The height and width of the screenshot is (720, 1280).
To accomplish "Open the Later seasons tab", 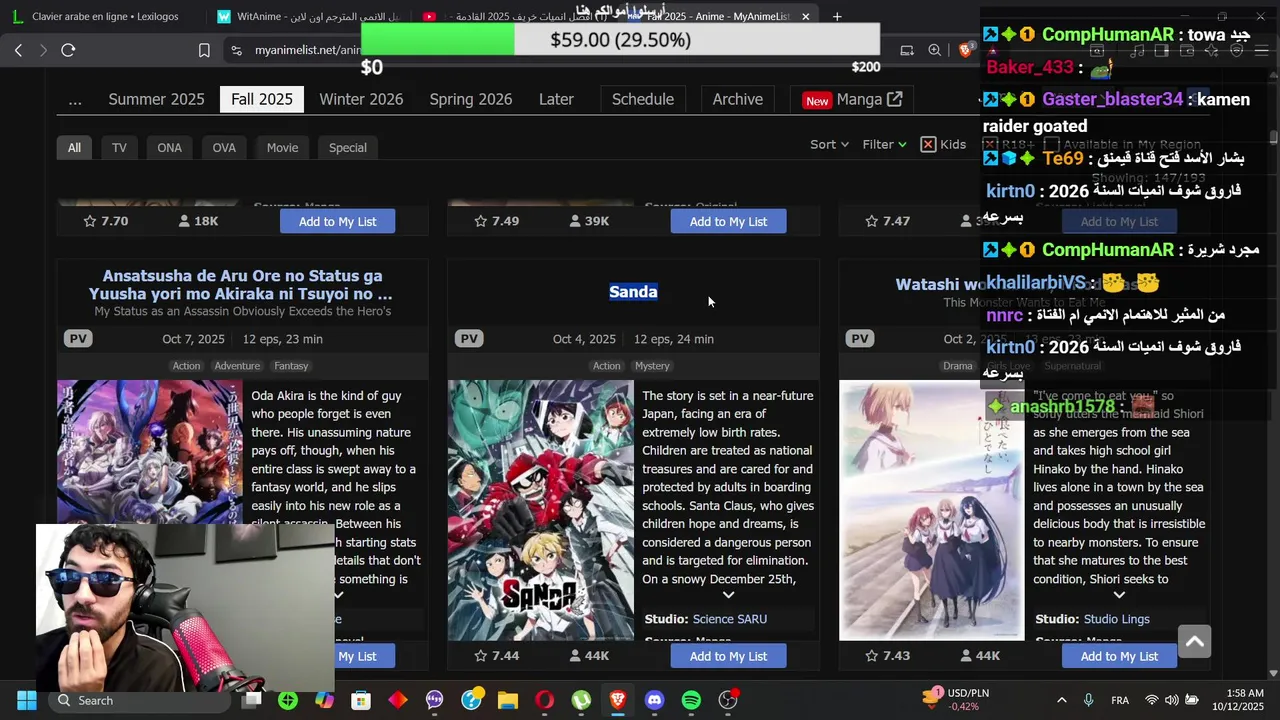I will point(556,99).
